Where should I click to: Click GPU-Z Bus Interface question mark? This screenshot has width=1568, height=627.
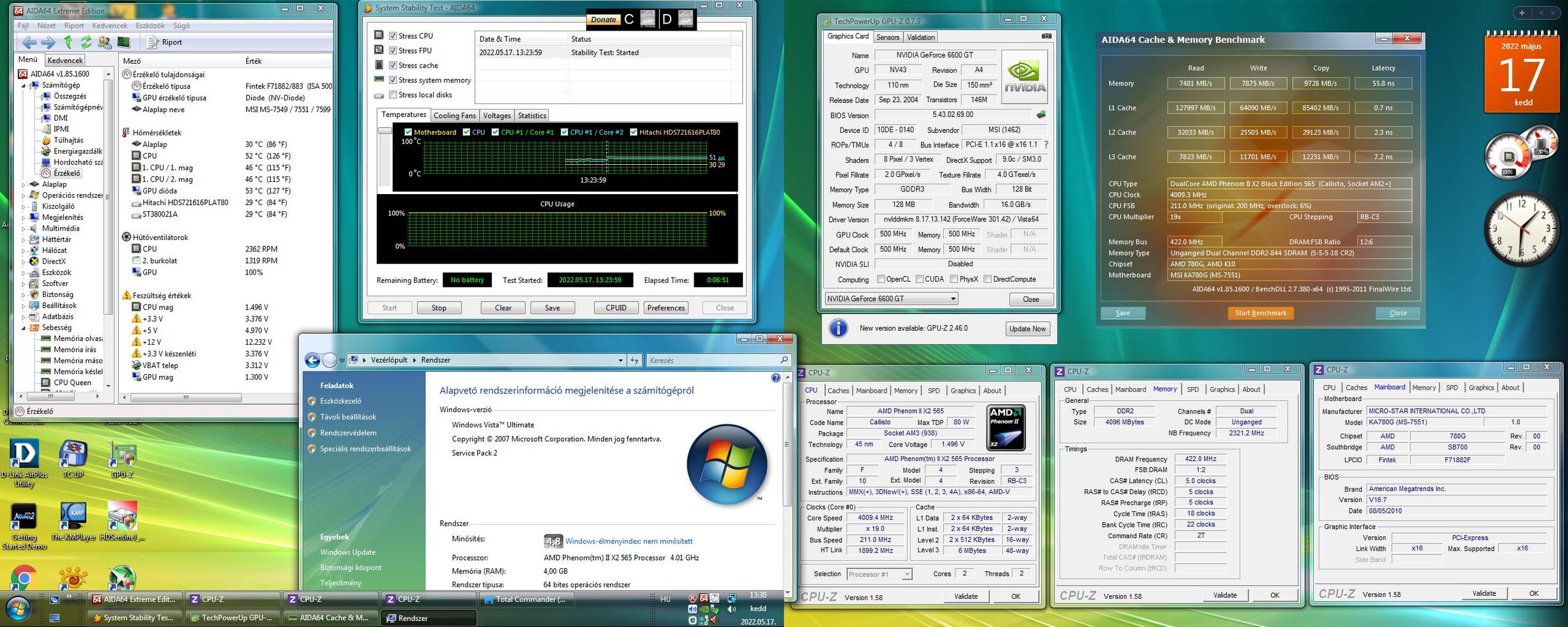click(1046, 145)
